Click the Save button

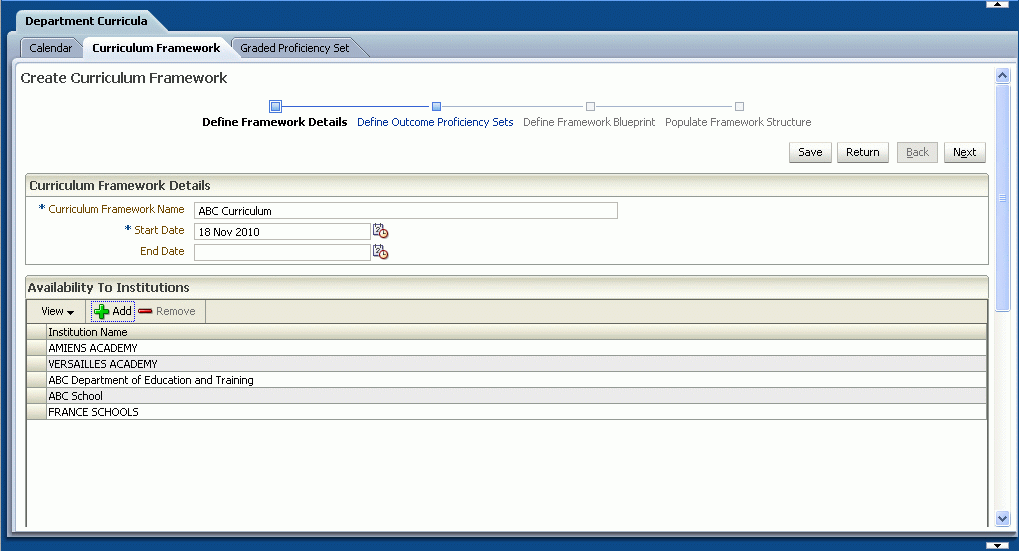(810, 152)
